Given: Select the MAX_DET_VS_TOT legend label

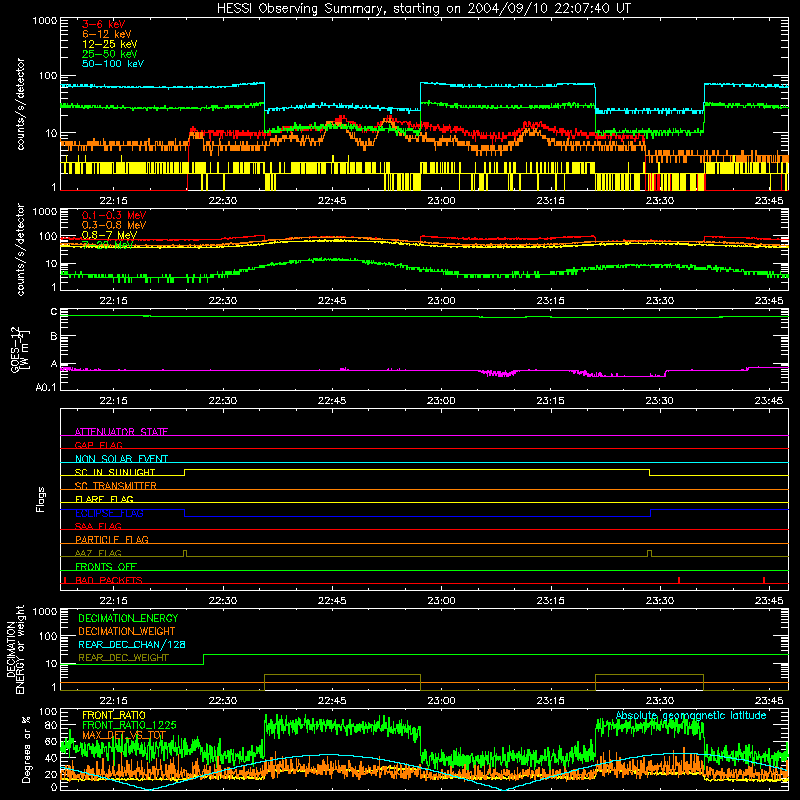Looking at the screenshot, I should pyautogui.click(x=123, y=735).
